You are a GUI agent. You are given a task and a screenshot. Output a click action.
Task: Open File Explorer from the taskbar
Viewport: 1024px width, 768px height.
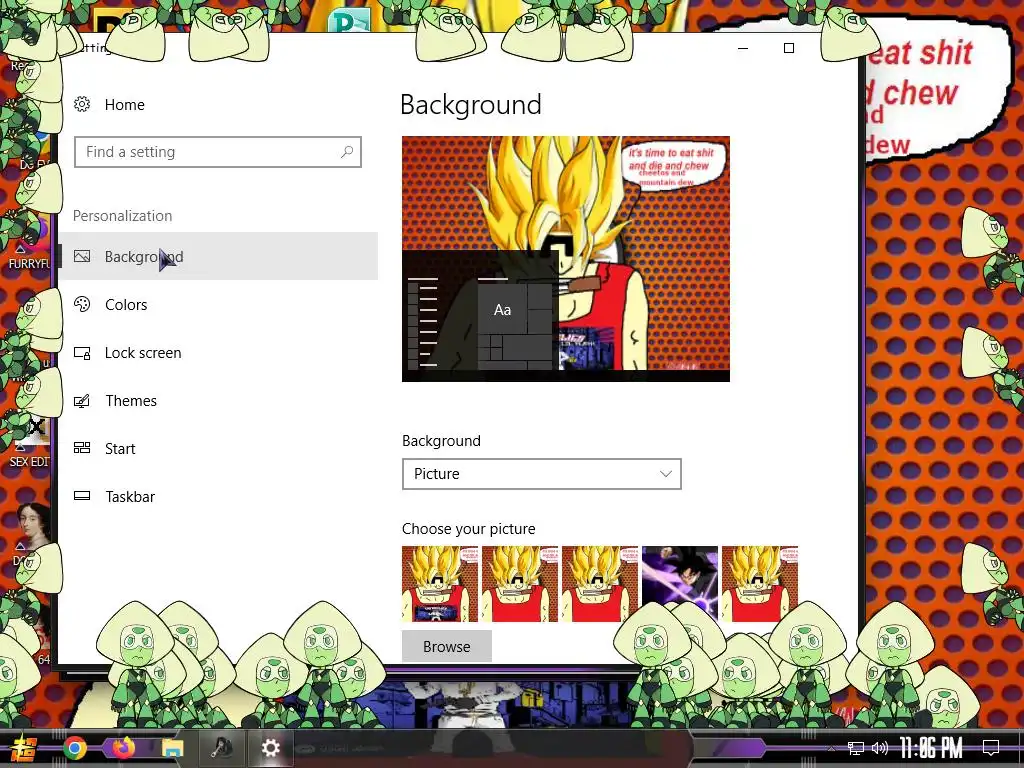click(x=173, y=748)
